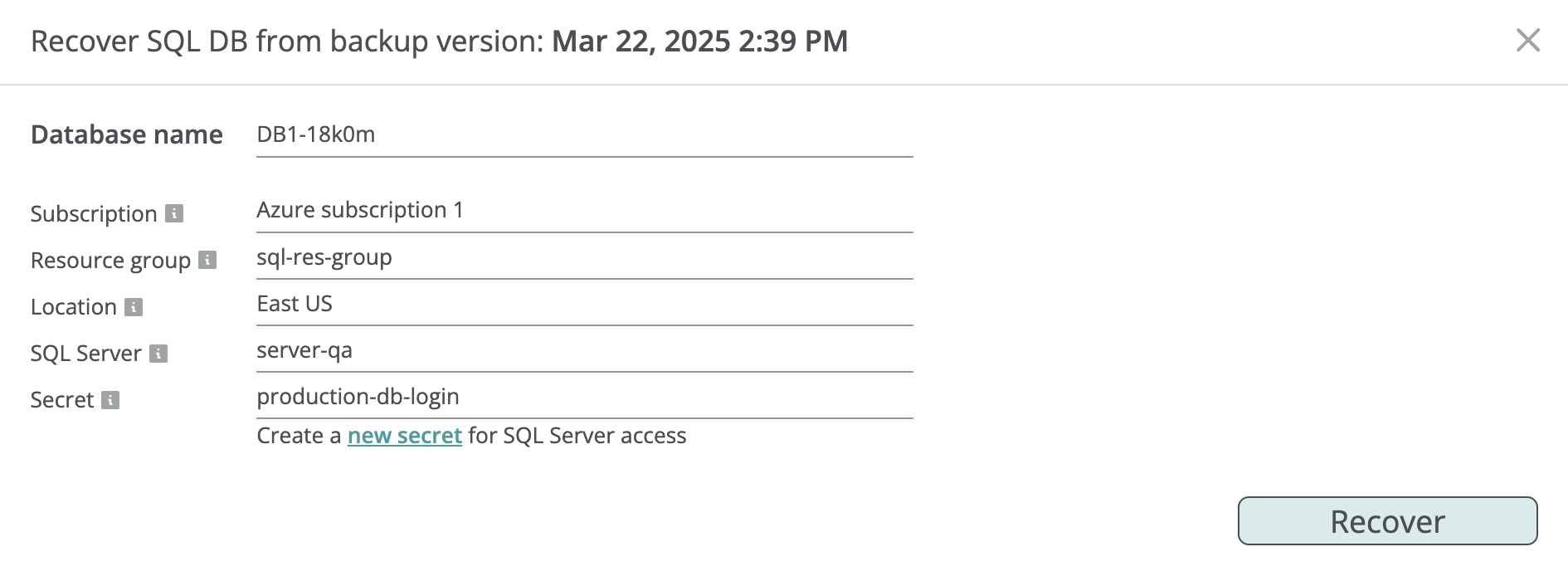Screen dimensions: 1568x576
Task: Click the SQL Server label text
Action: point(85,354)
